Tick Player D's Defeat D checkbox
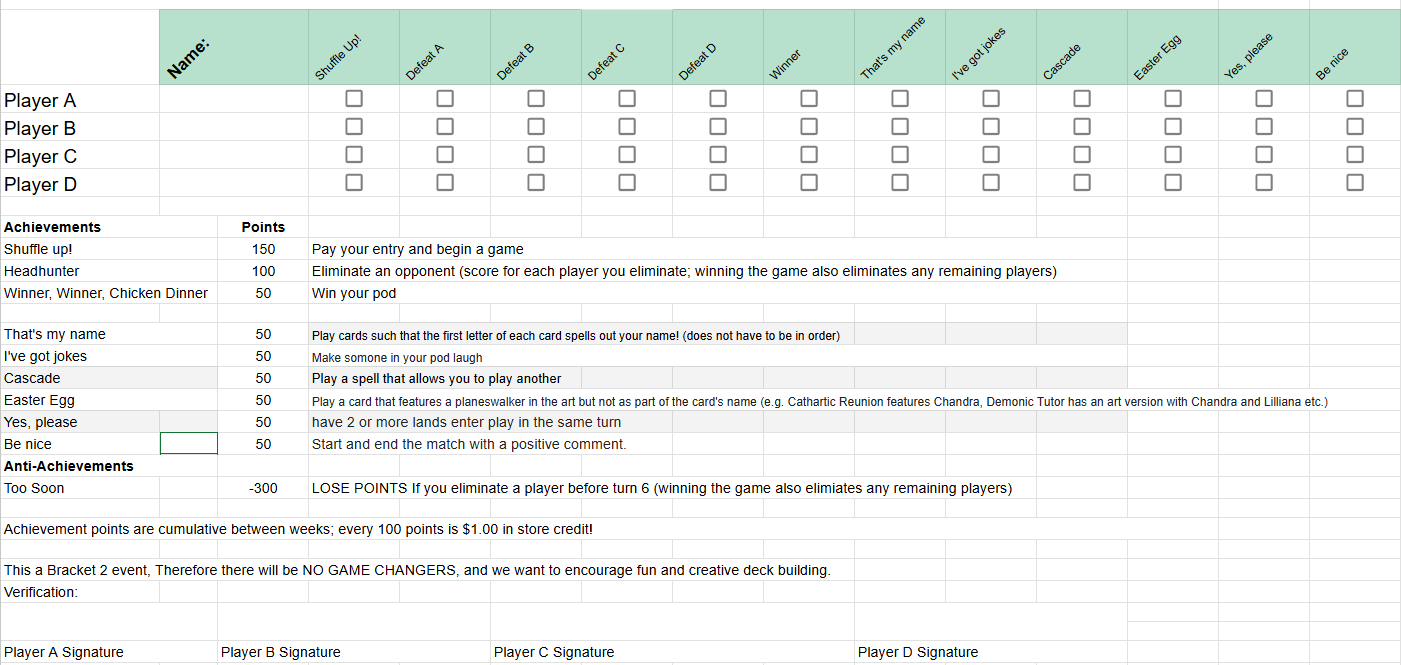1401x665 pixels. (718, 182)
